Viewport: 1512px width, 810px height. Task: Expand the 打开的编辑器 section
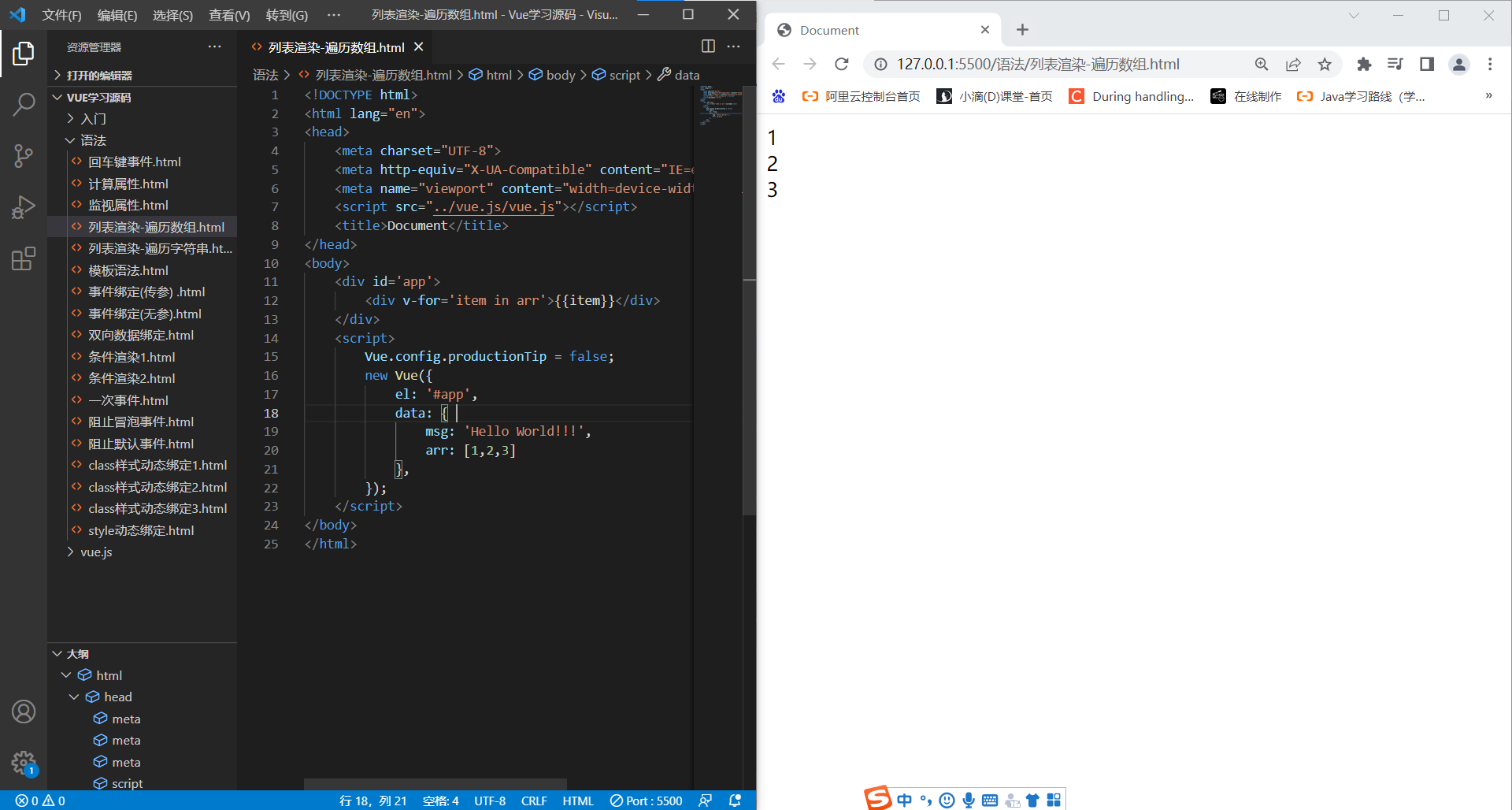point(142,75)
